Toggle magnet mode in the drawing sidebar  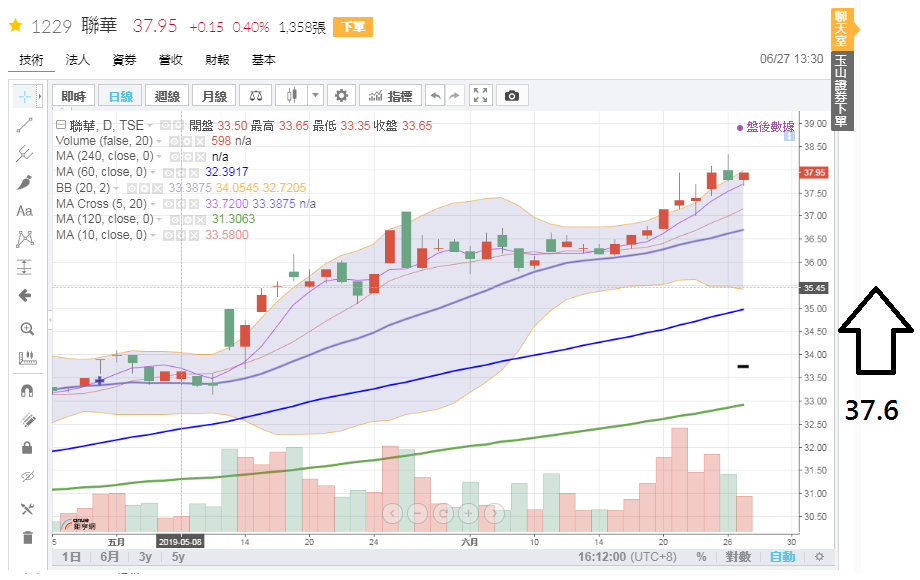[27, 391]
